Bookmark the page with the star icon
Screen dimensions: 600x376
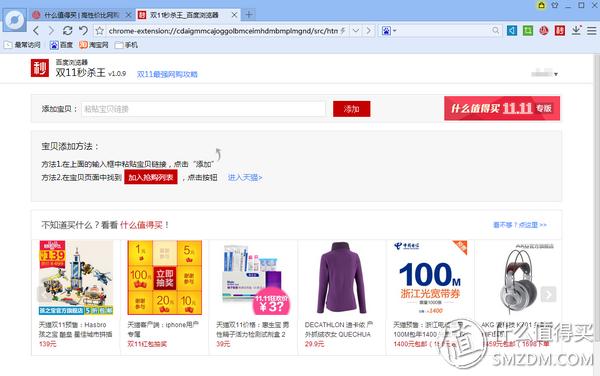click(x=99, y=31)
